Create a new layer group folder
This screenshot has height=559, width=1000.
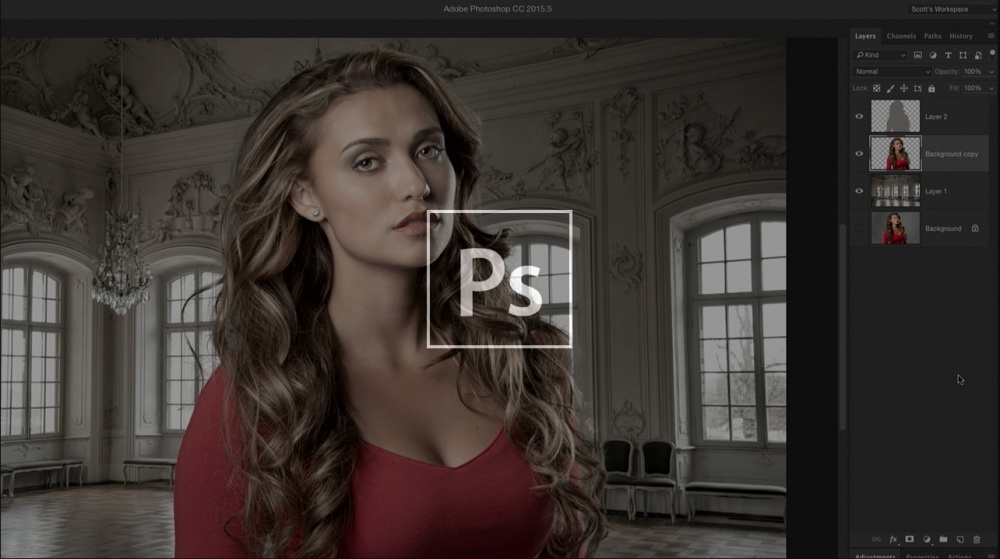tap(943, 539)
